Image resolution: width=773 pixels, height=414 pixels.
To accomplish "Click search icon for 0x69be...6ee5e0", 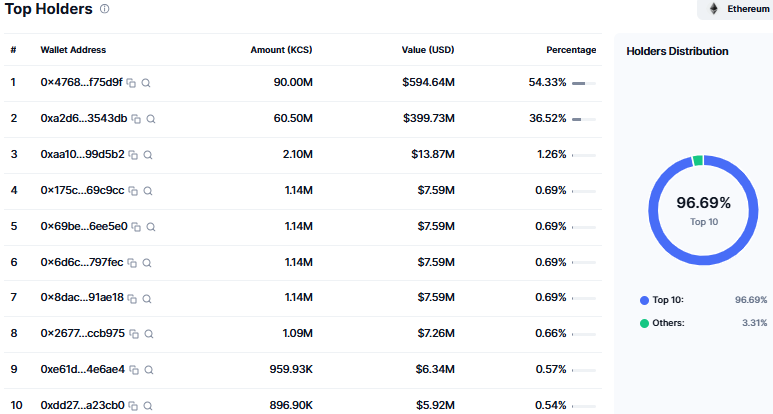I will (151, 227).
